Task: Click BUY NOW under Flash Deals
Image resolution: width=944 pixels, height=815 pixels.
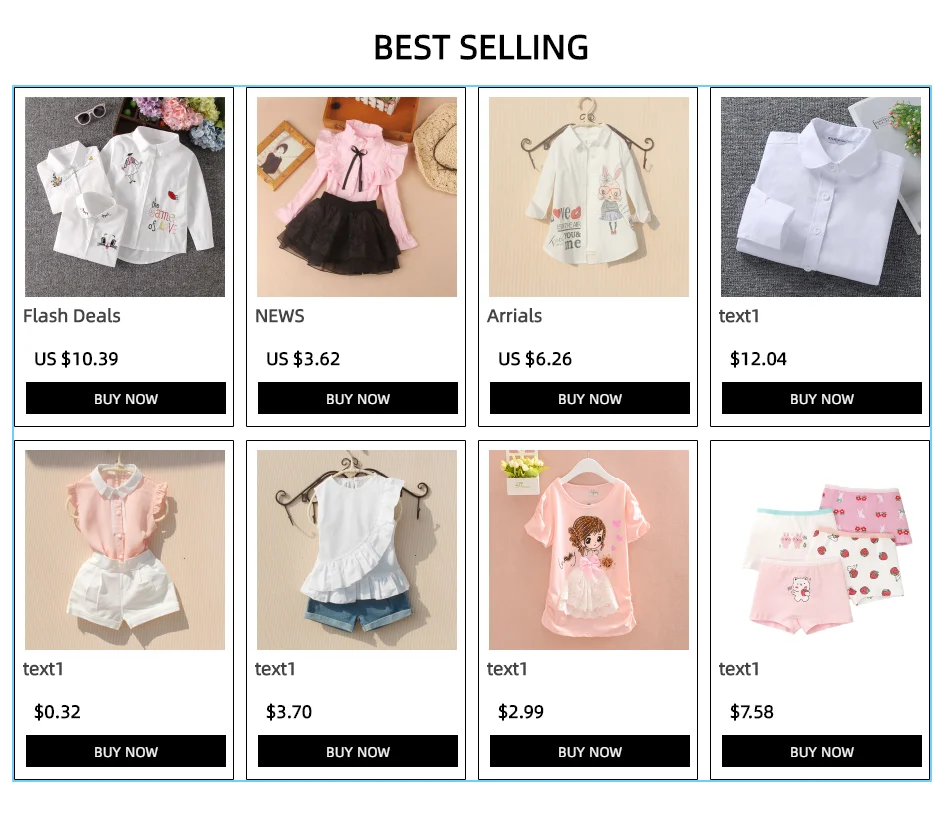Action: click(x=126, y=398)
